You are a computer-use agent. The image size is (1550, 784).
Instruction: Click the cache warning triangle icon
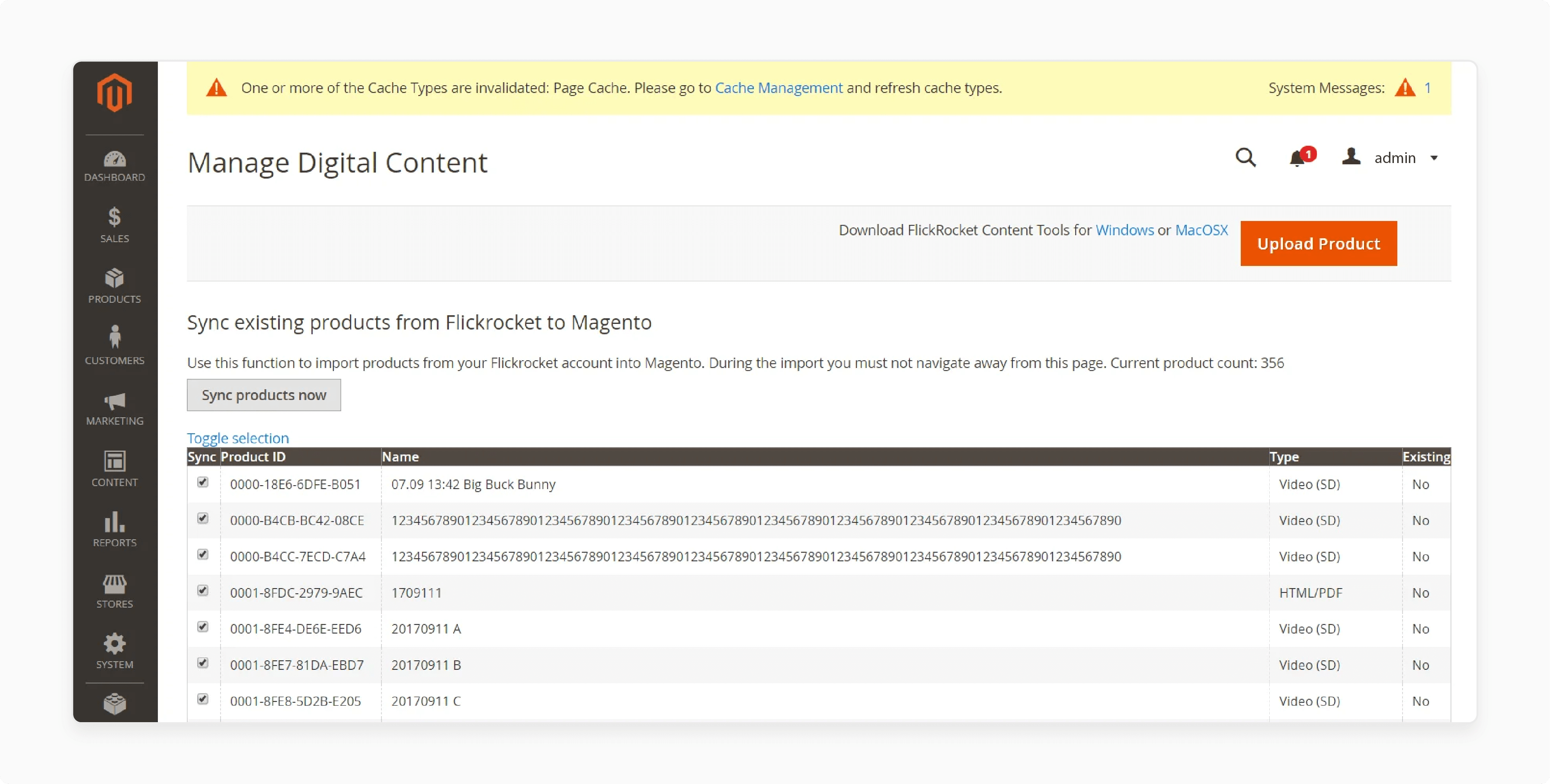tap(217, 88)
